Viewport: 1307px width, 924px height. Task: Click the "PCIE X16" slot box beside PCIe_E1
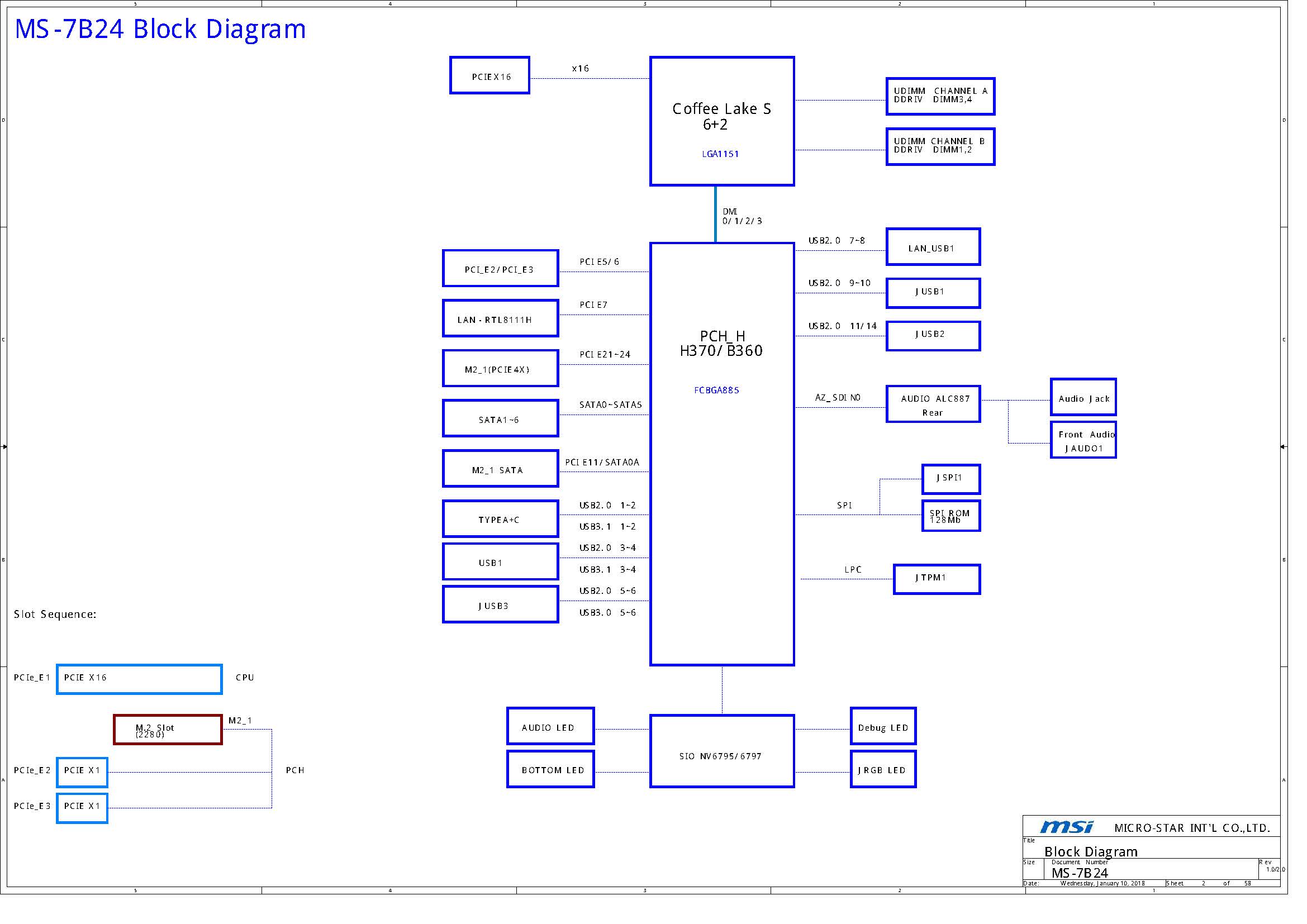[139, 679]
